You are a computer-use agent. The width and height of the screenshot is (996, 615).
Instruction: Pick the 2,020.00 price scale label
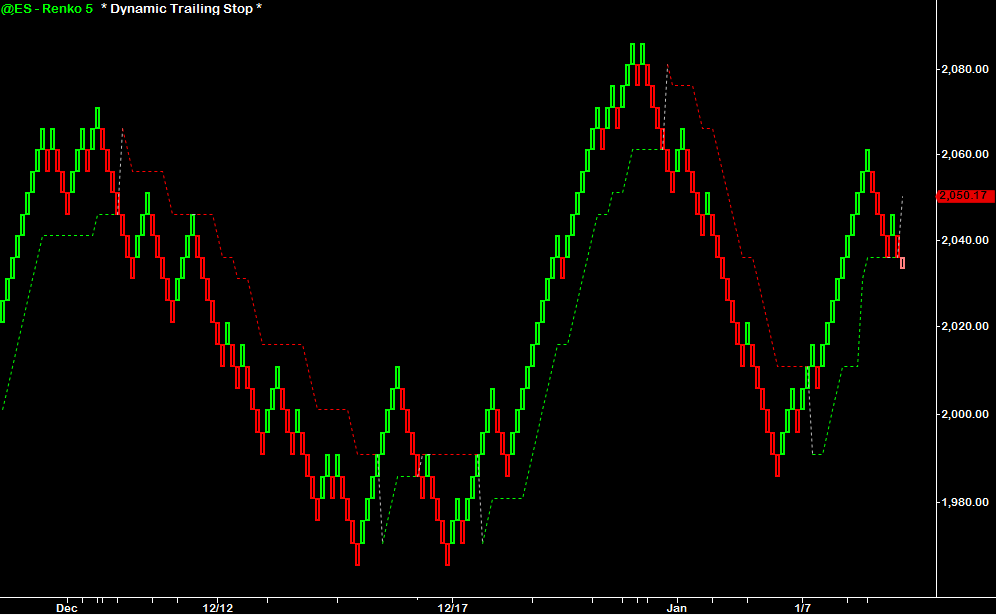[965, 327]
